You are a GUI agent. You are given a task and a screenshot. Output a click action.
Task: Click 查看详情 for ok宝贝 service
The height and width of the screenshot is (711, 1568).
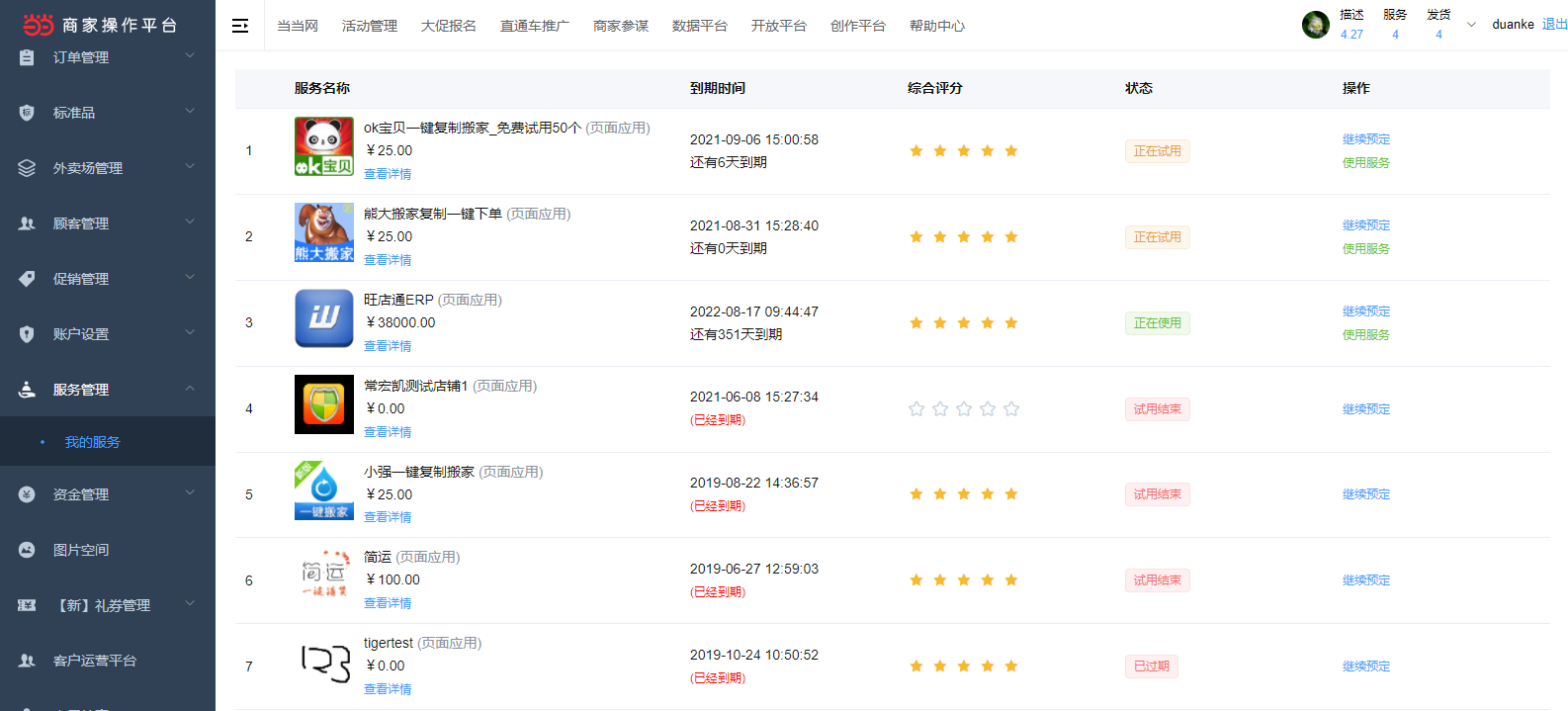click(388, 174)
